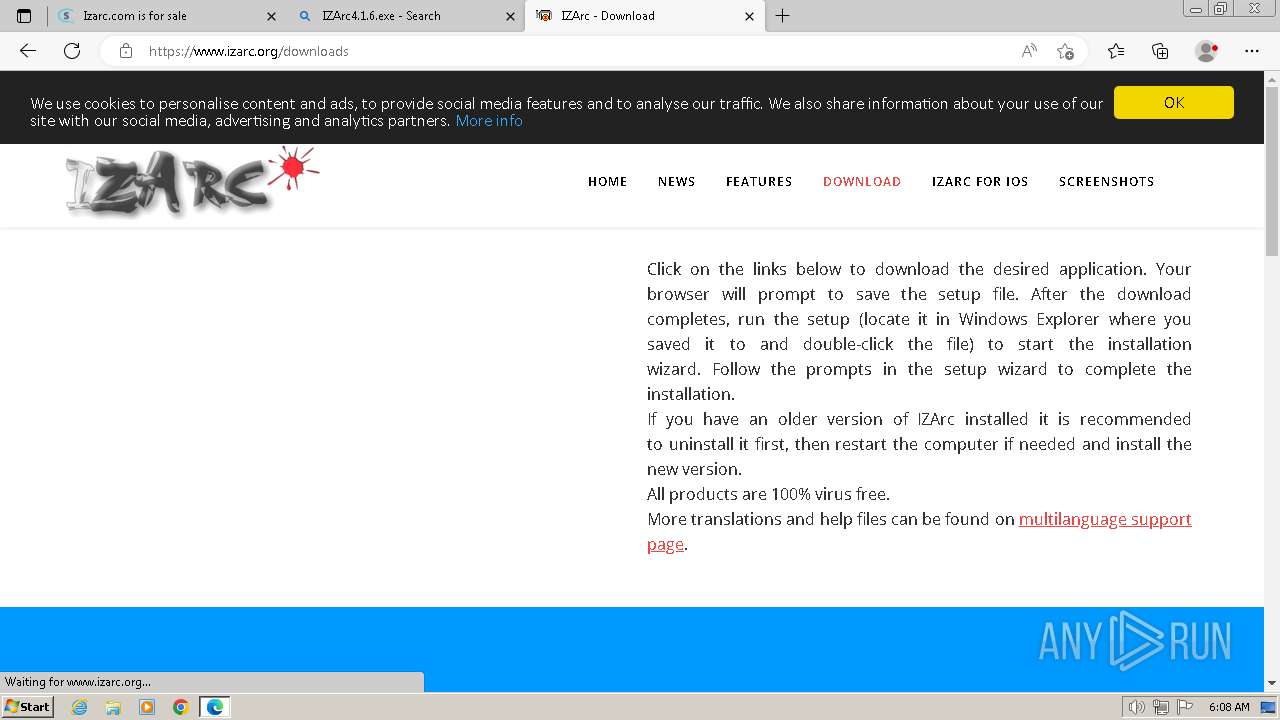This screenshot has width=1280, height=720.
Task: Click the taskbar clock showing 6:08 AM
Action: [x=1229, y=707]
